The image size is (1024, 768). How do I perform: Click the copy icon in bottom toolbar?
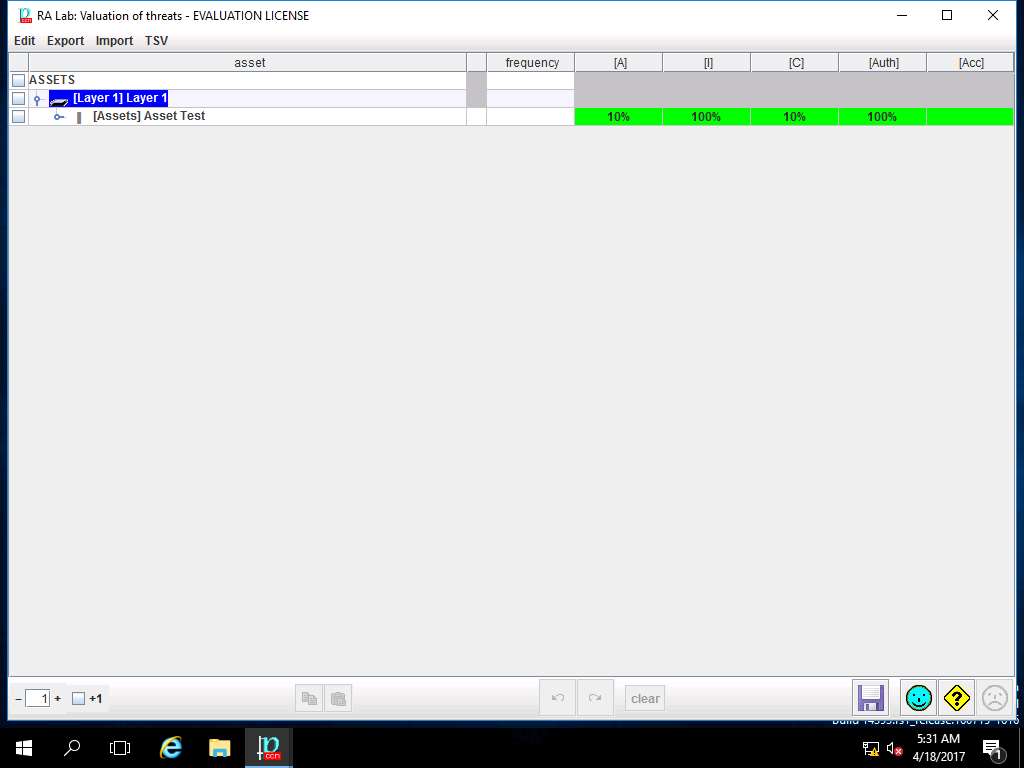[309, 698]
